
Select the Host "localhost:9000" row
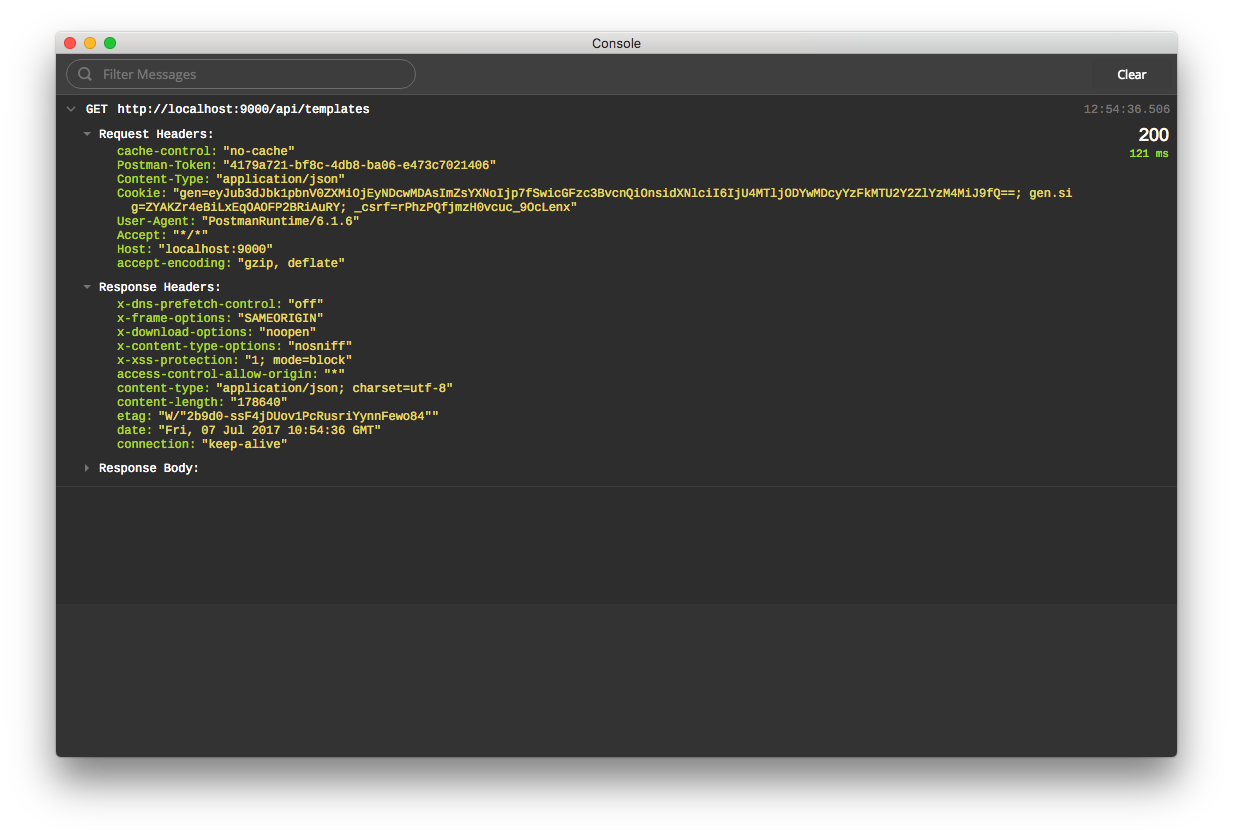click(195, 250)
